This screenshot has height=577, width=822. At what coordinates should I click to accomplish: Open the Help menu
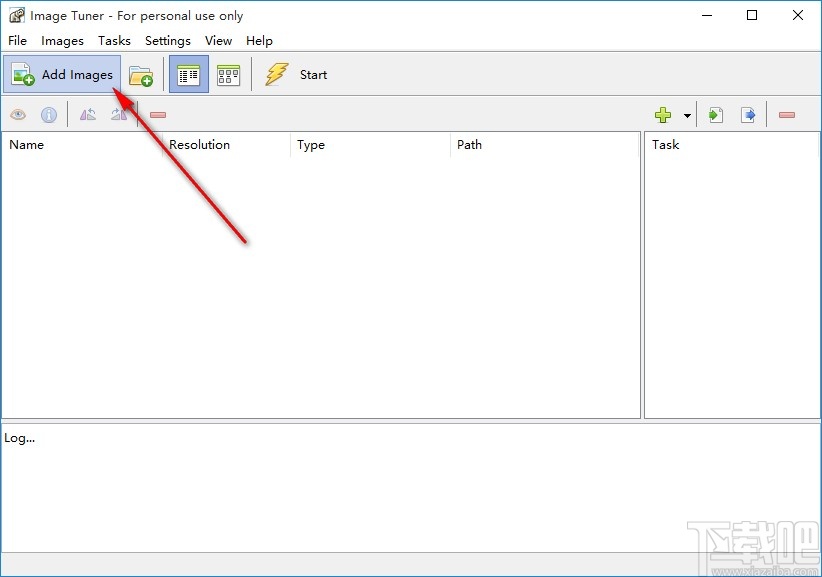pos(259,41)
